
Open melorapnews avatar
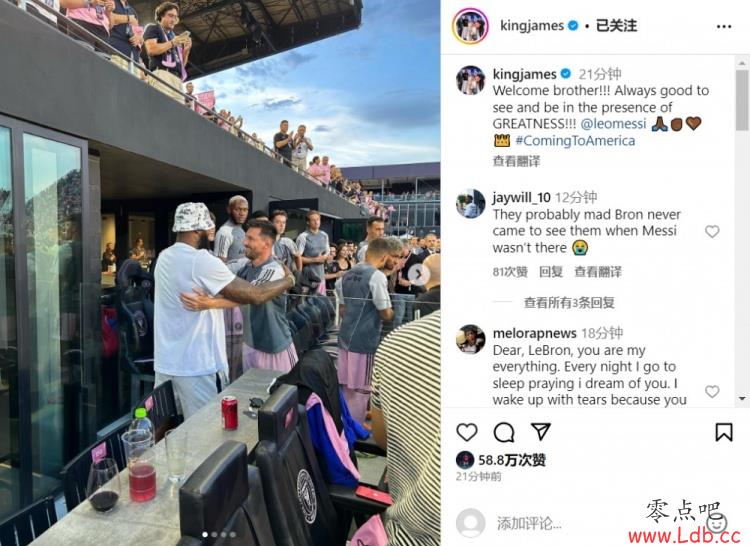(471, 339)
